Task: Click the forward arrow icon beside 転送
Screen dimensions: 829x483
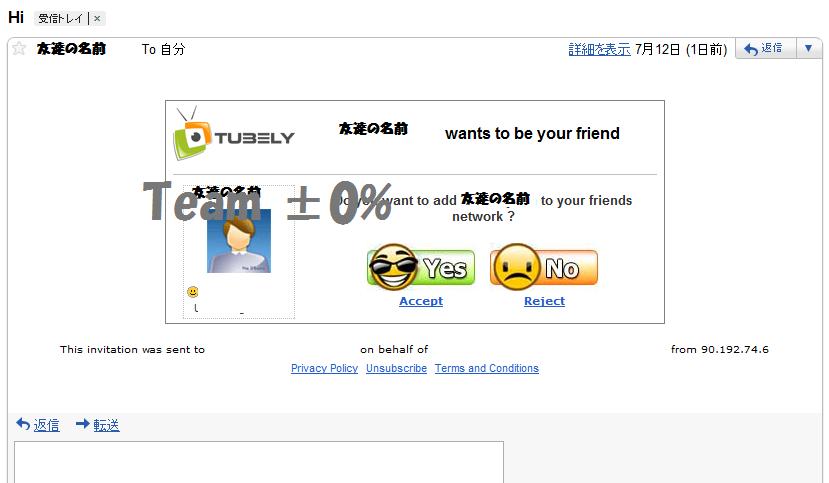Action: (82, 424)
